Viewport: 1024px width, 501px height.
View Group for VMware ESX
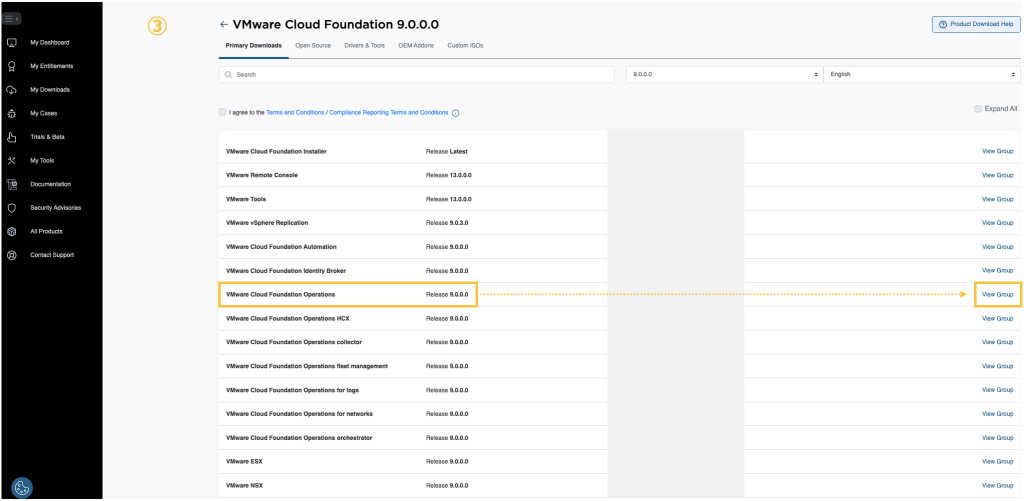point(997,462)
